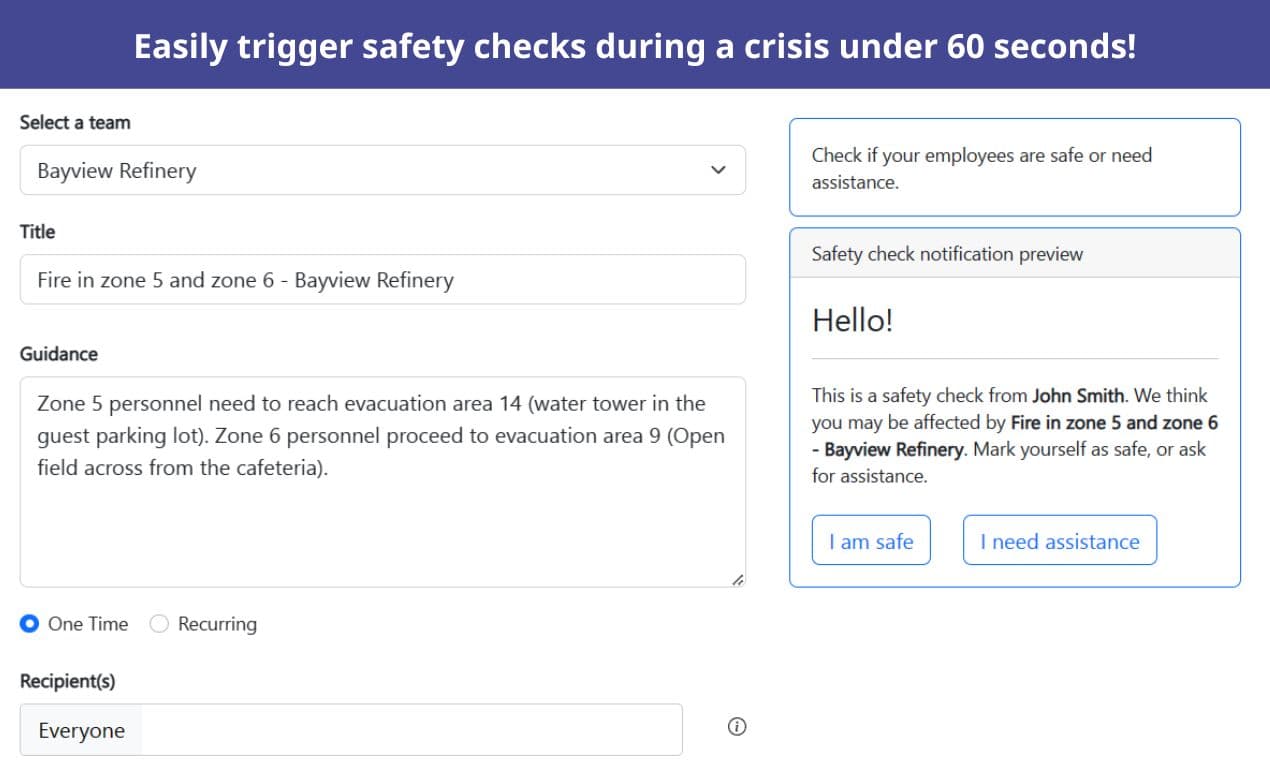Click the Recipients info icon
The width and height of the screenshot is (1270, 760).
pos(737,727)
